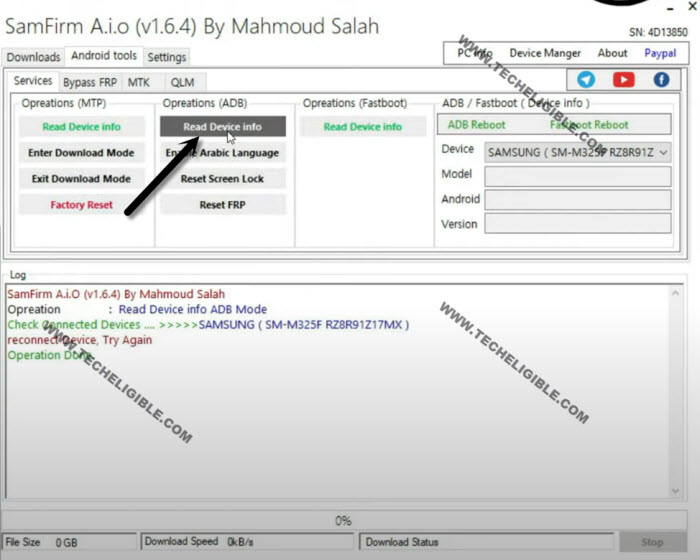Click the log scrollbar up arrow
The height and width of the screenshot is (560, 700).
tap(675, 293)
